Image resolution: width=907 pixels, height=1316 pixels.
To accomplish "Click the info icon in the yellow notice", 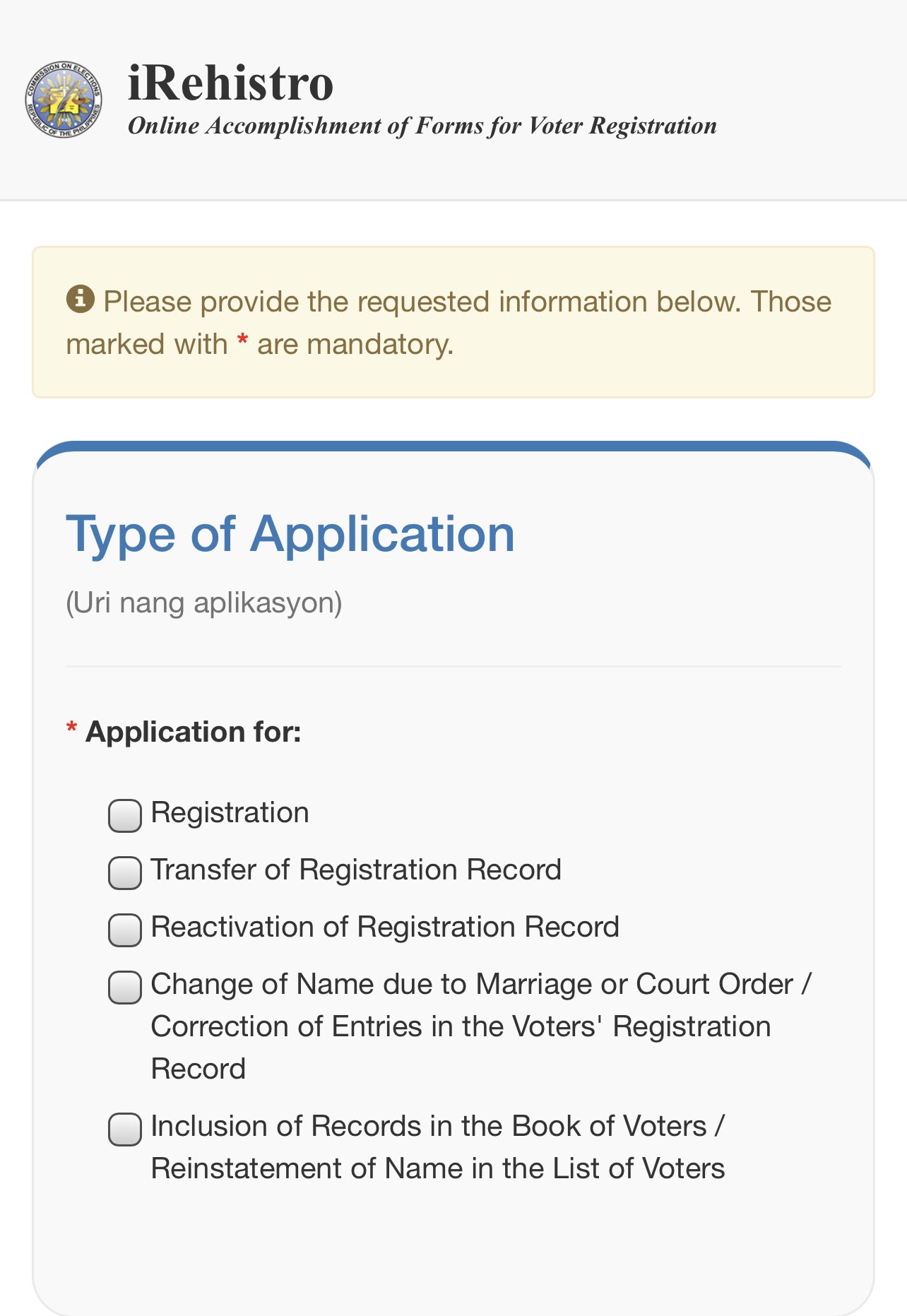I will pos(80,299).
